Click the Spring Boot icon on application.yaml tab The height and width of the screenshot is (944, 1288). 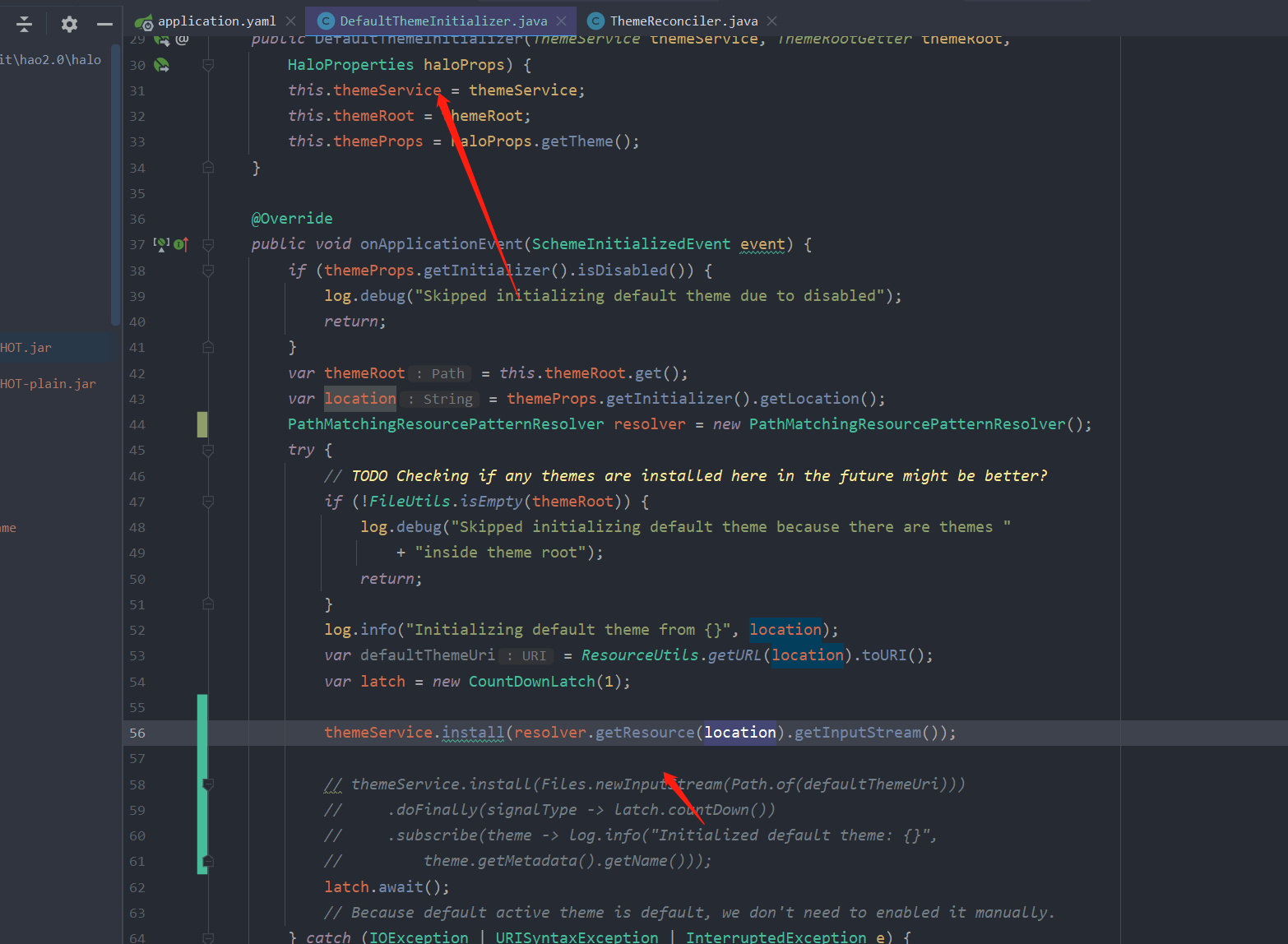(x=146, y=21)
